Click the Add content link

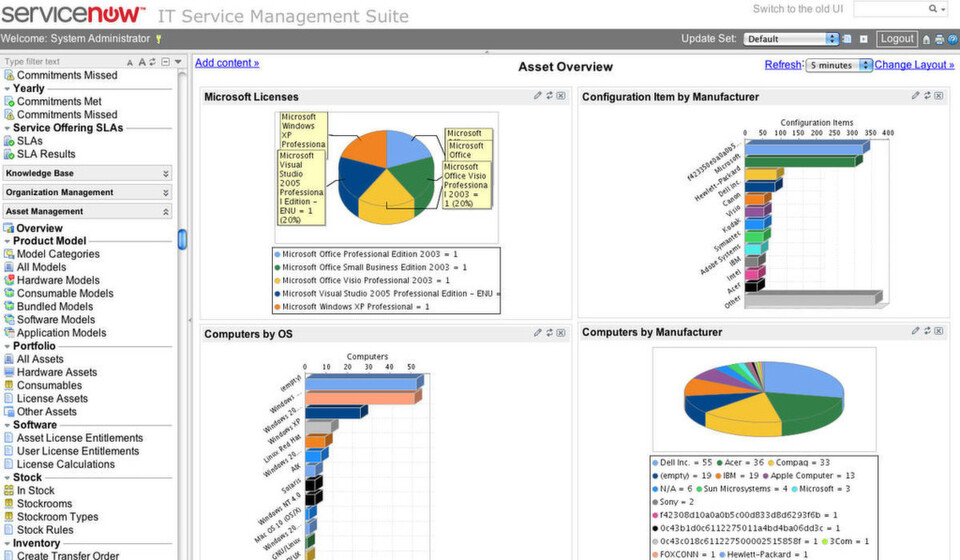coord(227,62)
